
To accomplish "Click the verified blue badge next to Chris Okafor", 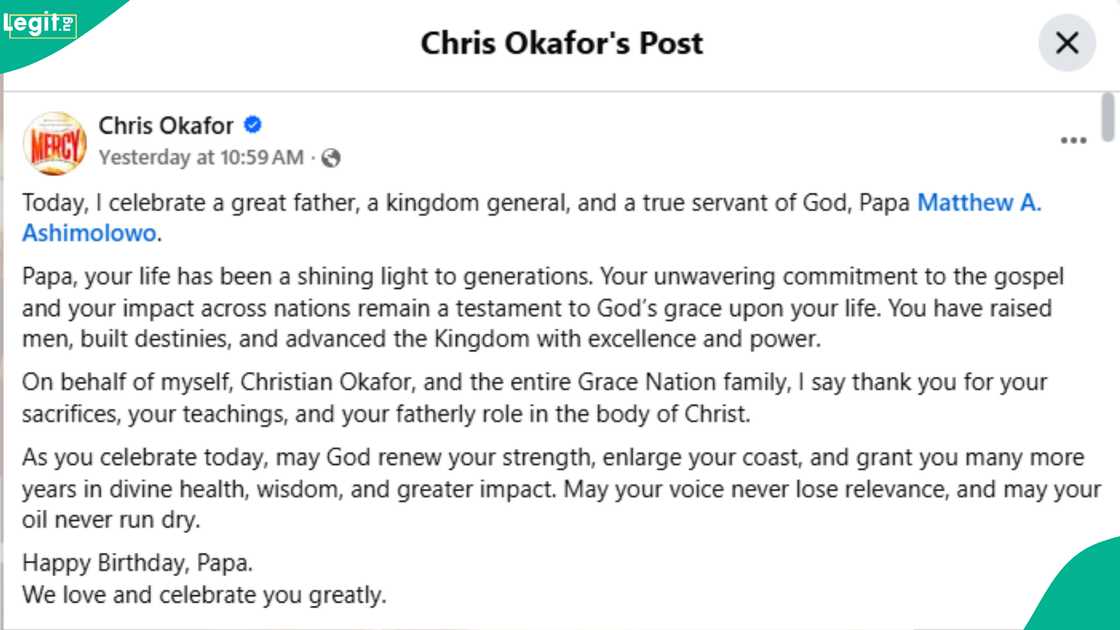I will (x=253, y=125).
